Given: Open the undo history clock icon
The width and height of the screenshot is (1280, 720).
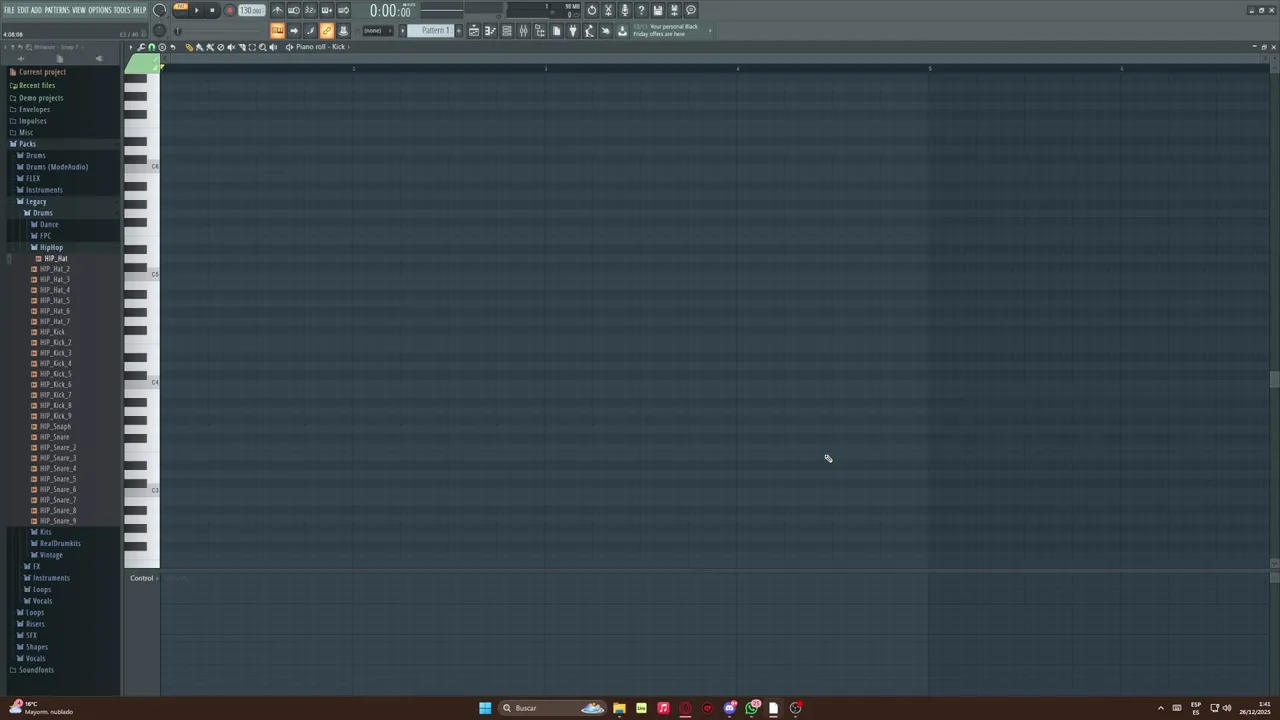Looking at the screenshot, I should tap(592, 10).
